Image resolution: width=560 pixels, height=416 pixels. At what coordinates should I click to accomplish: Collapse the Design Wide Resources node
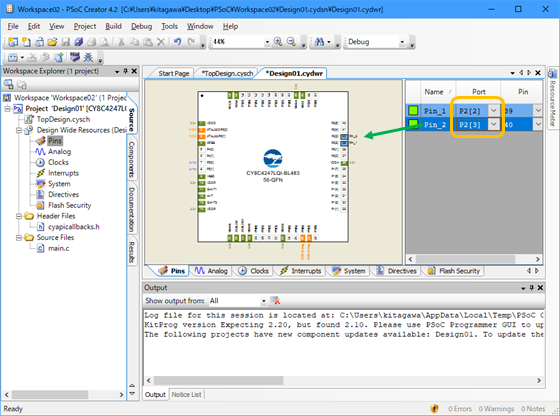point(19,130)
